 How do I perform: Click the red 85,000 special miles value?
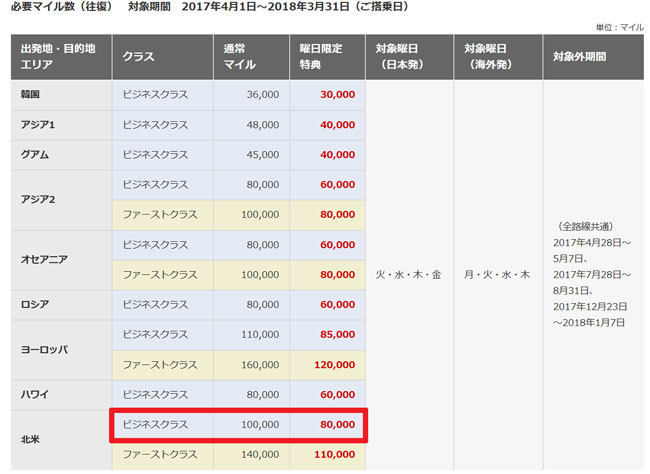337,334
